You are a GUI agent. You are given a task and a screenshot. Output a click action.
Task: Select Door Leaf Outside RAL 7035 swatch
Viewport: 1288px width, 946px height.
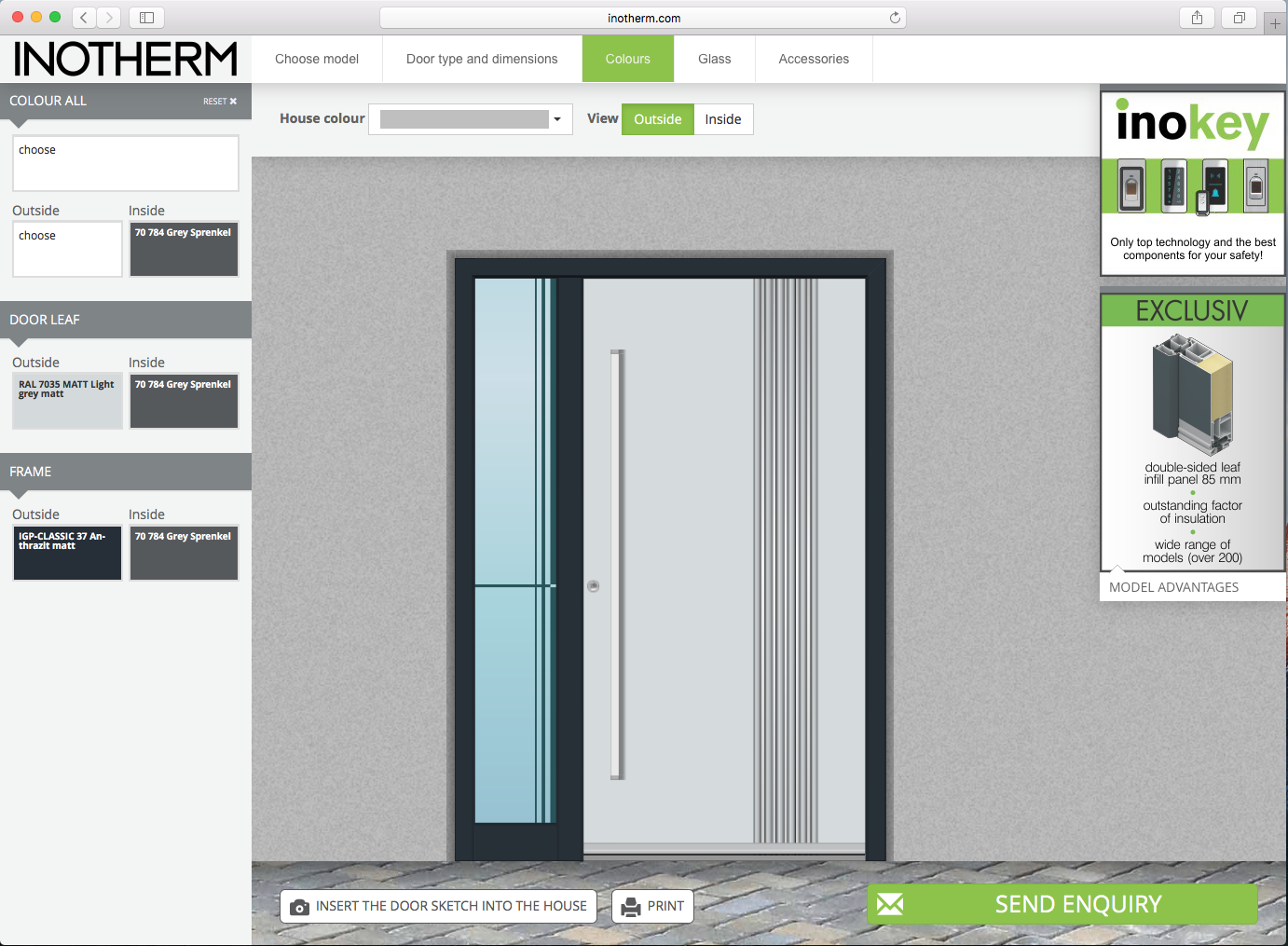(67, 401)
